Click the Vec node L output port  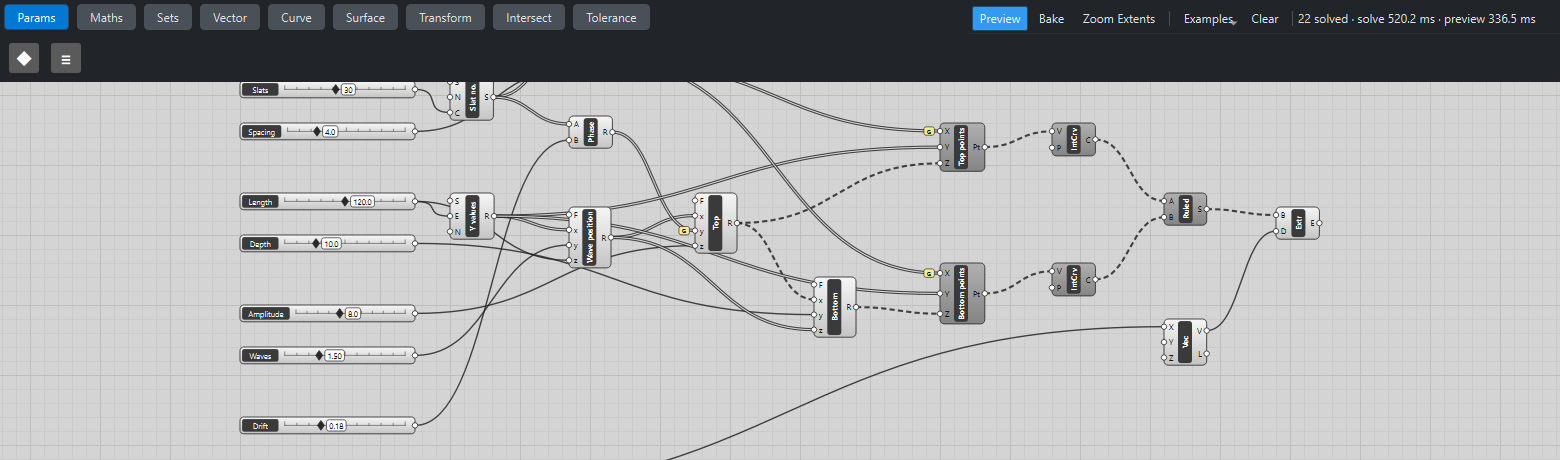[1207, 354]
